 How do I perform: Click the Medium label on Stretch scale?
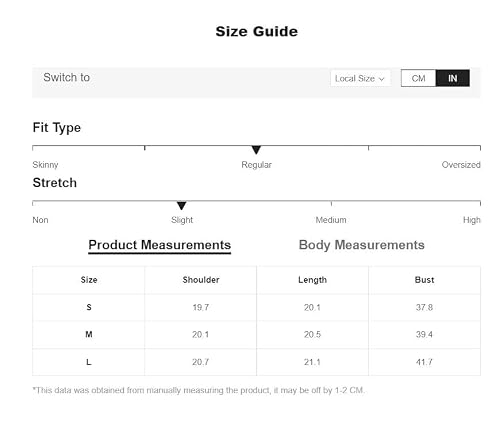331,220
